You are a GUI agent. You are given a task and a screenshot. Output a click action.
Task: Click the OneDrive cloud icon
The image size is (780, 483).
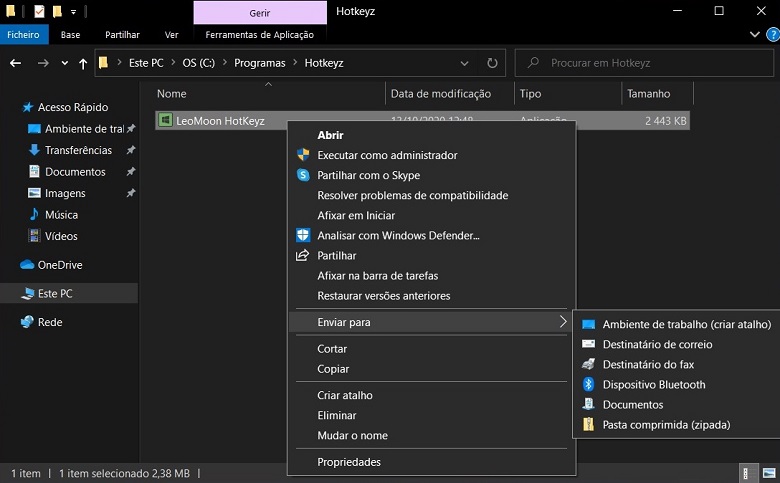point(27,265)
